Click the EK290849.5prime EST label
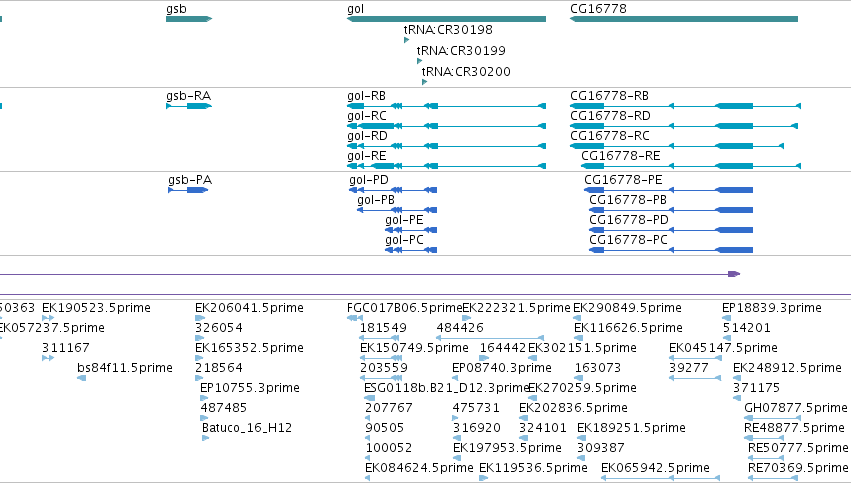This screenshot has width=851, height=483. 627,308
